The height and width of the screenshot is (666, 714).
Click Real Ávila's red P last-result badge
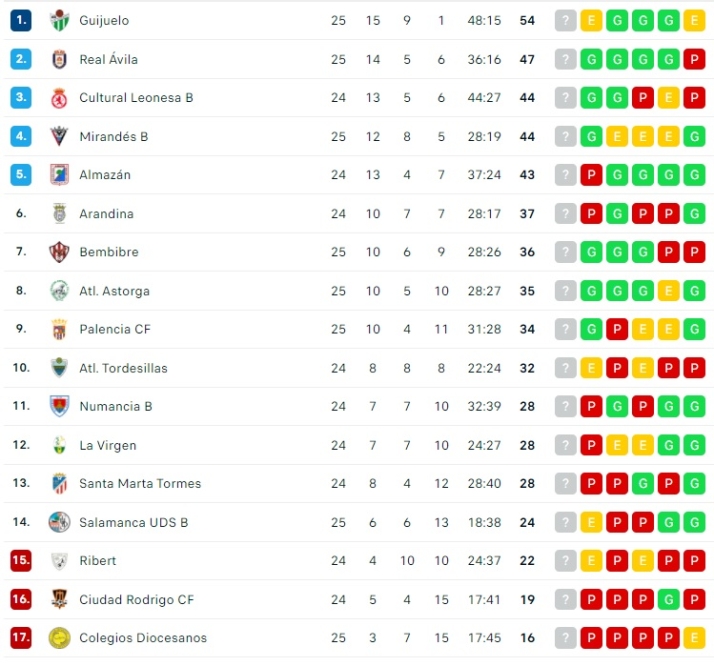[x=695, y=59]
